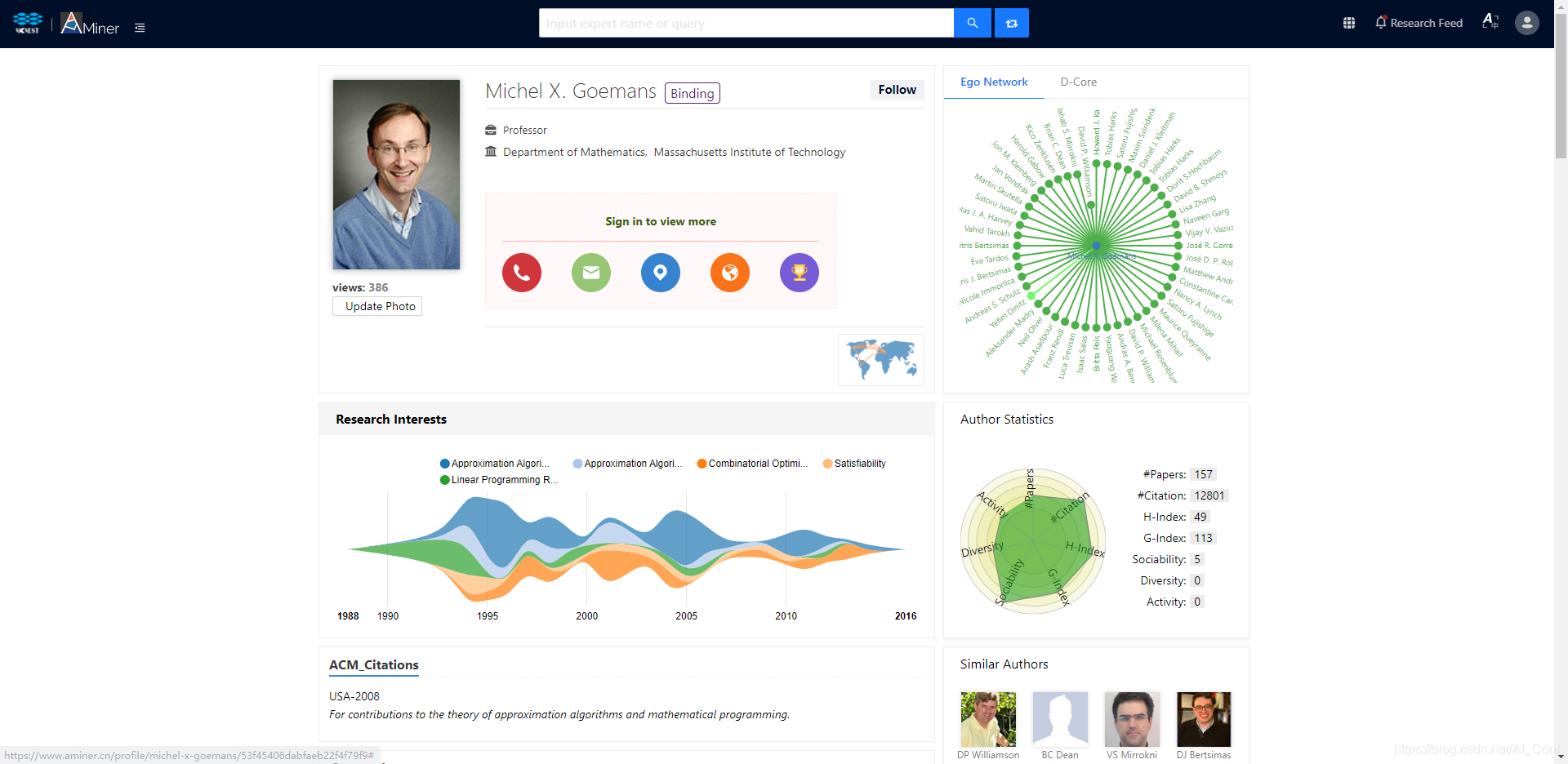Open the apps grid icon
1568x764 pixels.
(1348, 23)
